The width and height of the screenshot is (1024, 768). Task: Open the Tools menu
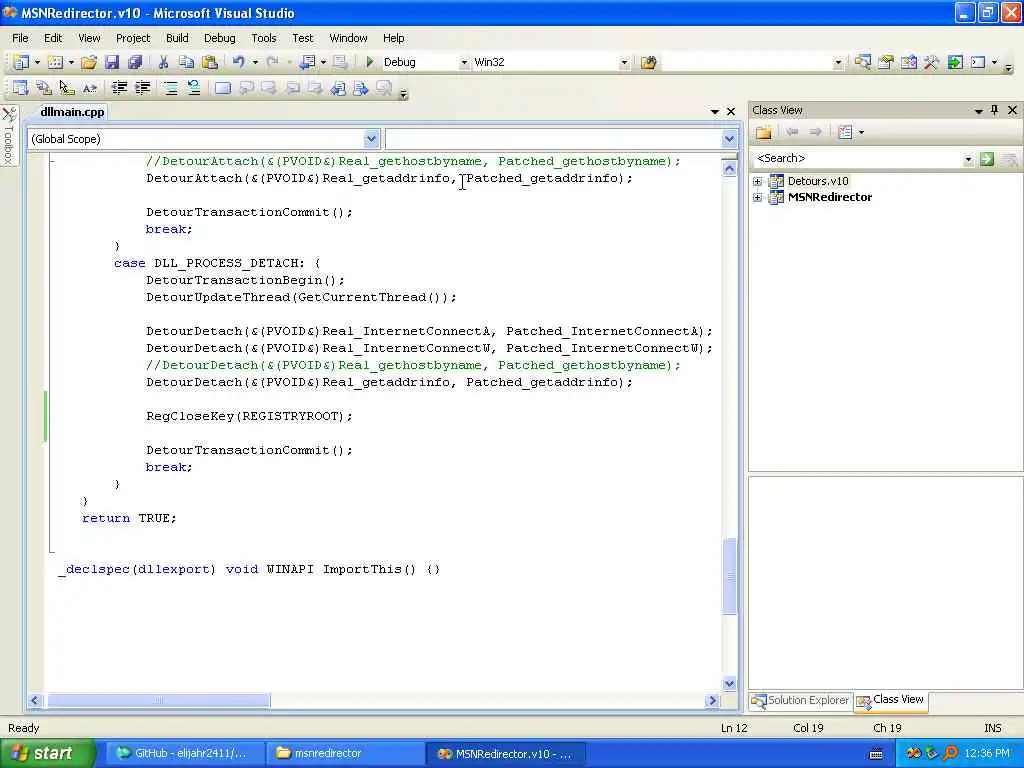(264, 38)
